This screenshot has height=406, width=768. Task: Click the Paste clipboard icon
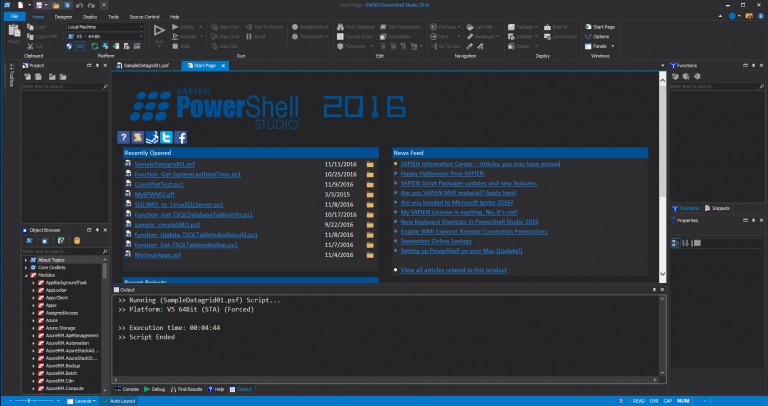point(14,31)
